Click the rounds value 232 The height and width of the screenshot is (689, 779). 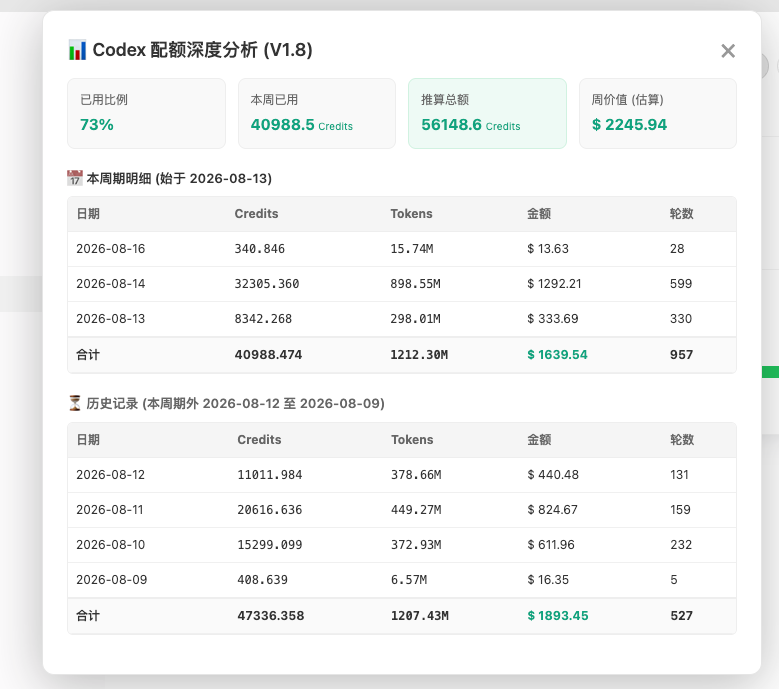coord(681,544)
